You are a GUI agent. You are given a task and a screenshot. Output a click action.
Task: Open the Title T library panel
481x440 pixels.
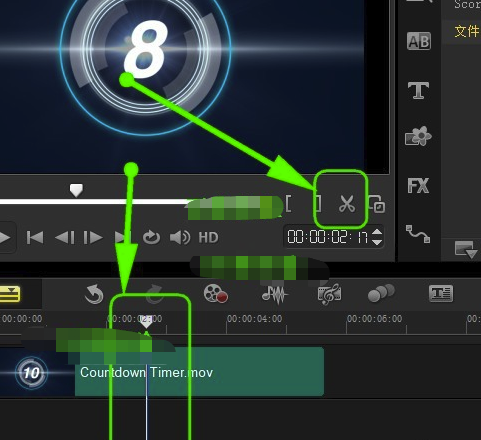418,90
